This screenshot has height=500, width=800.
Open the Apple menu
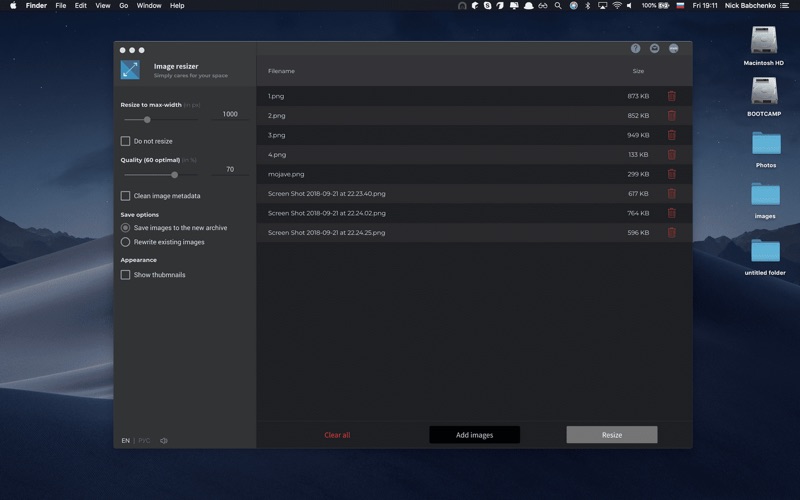(x=13, y=6)
